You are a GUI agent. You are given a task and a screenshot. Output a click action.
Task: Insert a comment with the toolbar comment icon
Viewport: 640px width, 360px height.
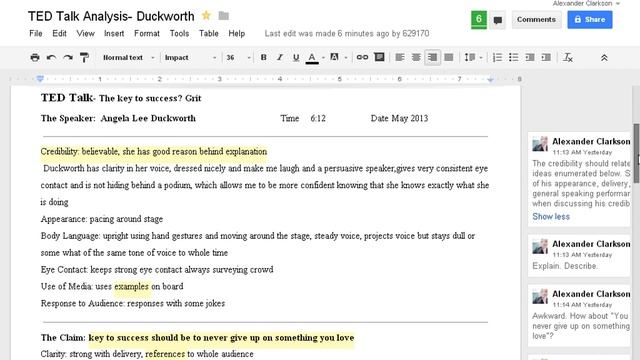point(379,57)
